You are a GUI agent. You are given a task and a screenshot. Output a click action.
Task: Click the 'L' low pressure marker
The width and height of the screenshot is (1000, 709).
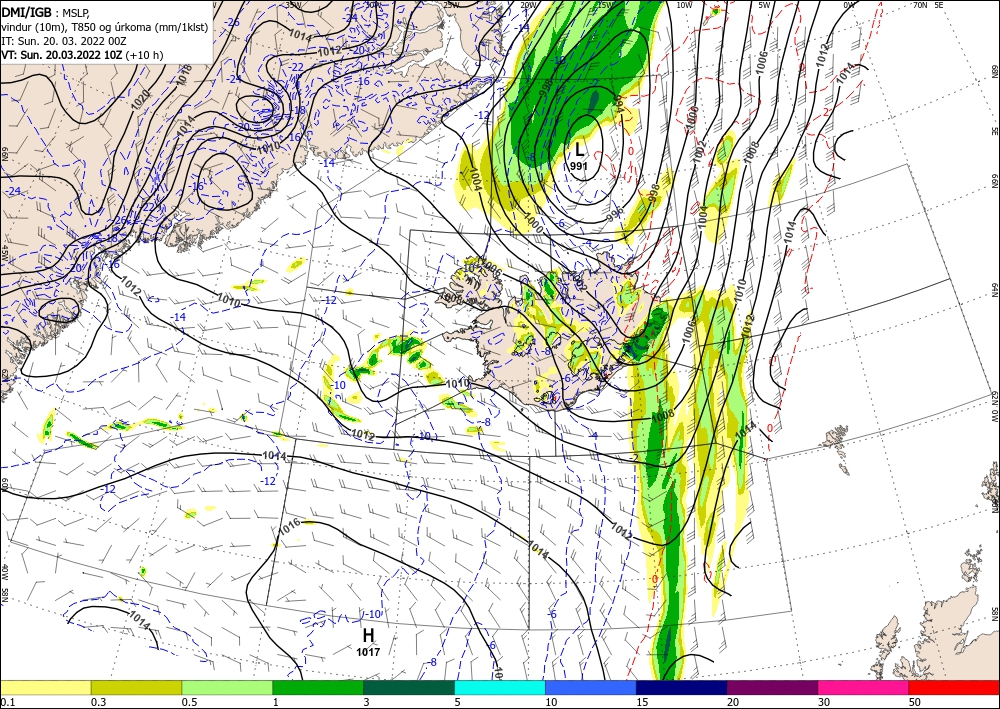(579, 150)
